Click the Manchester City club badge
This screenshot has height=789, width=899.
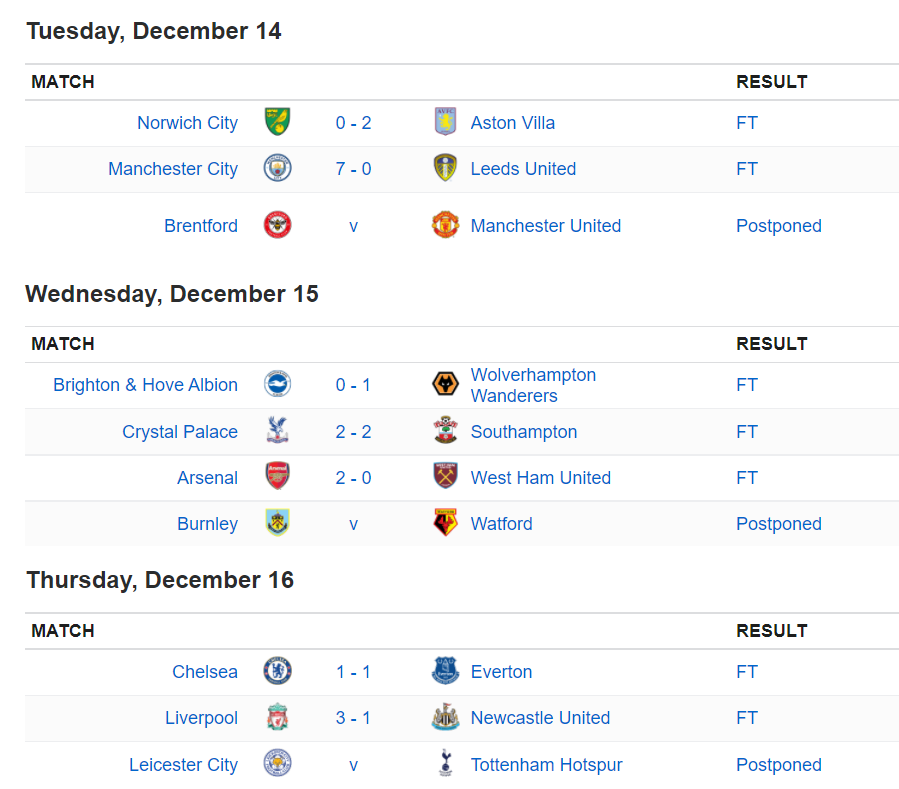click(x=277, y=169)
